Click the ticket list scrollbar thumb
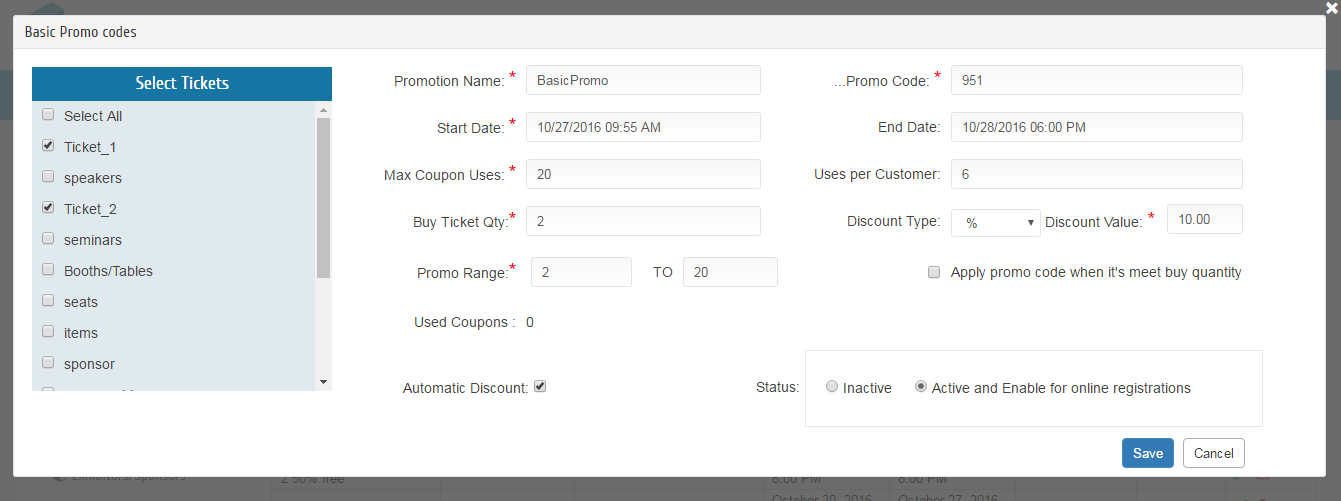 coord(323,197)
